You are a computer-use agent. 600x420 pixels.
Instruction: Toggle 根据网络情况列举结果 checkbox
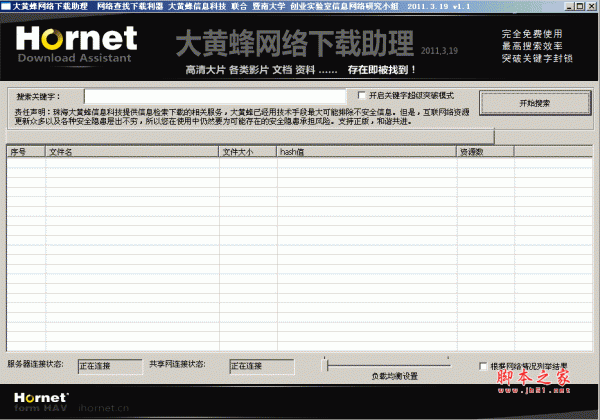coord(483,366)
